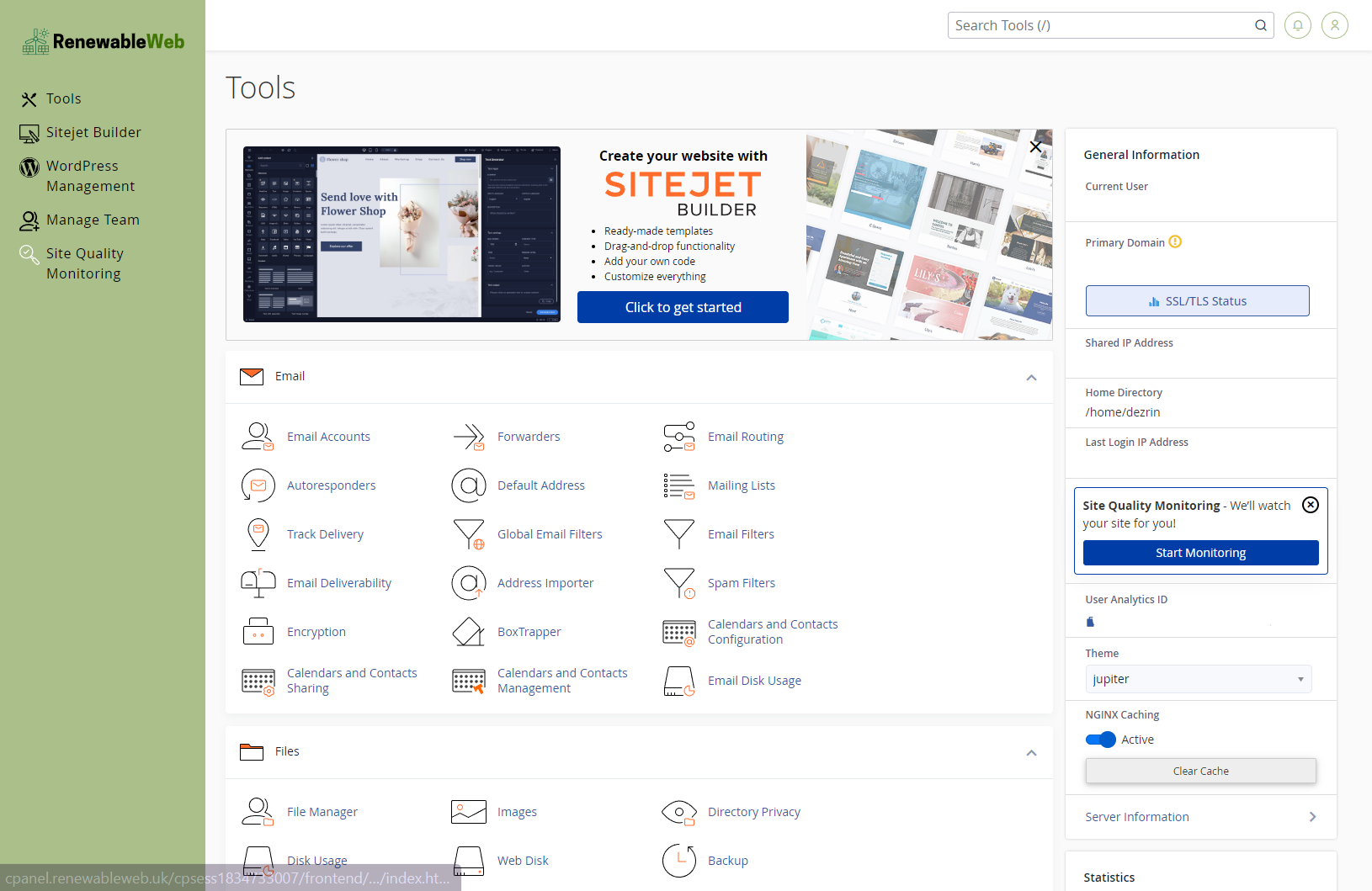Open the user account menu
Viewport: 1372px width, 891px height.
pyautogui.click(x=1334, y=25)
